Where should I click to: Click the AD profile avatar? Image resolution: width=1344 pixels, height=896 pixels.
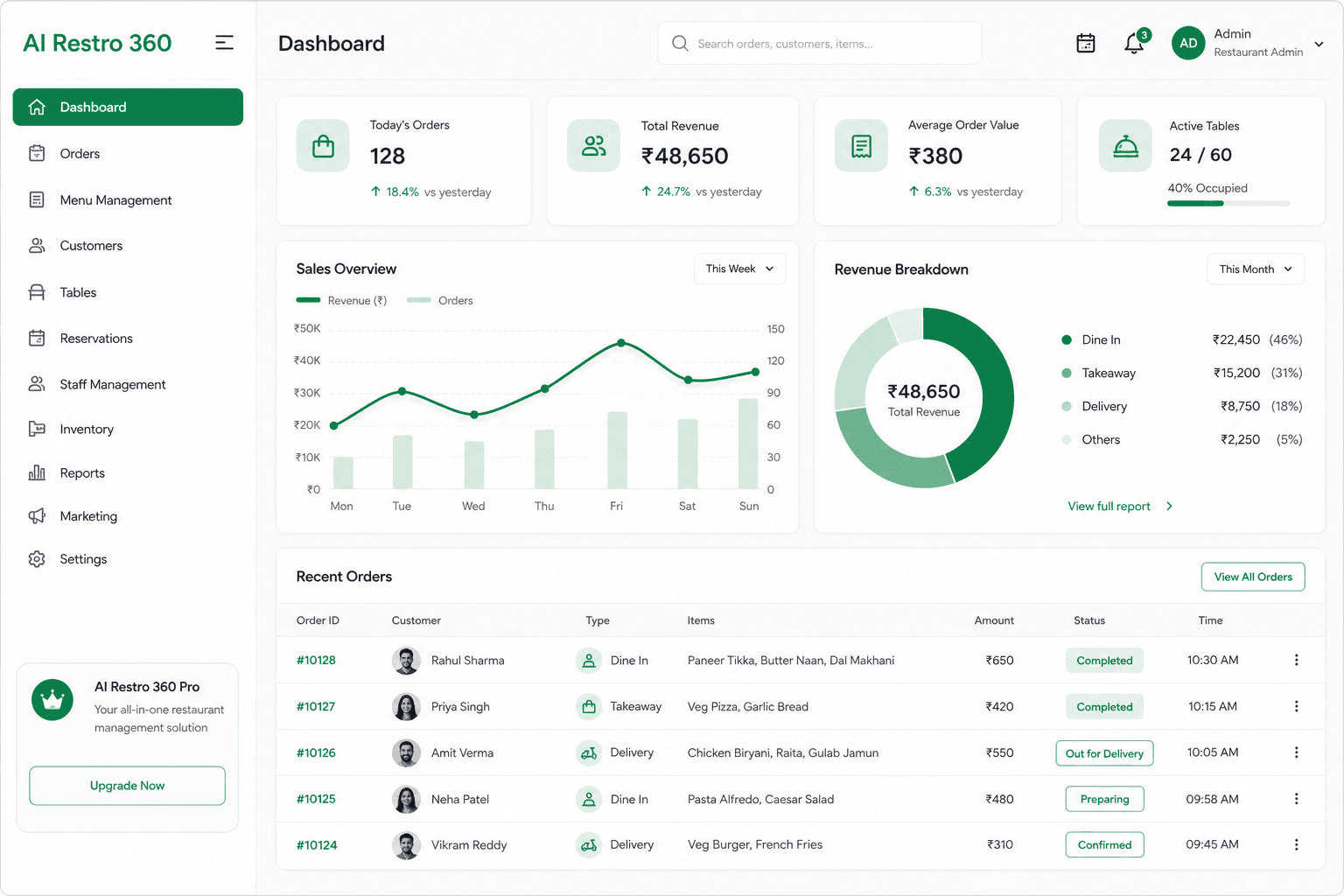tap(1188, 43)
